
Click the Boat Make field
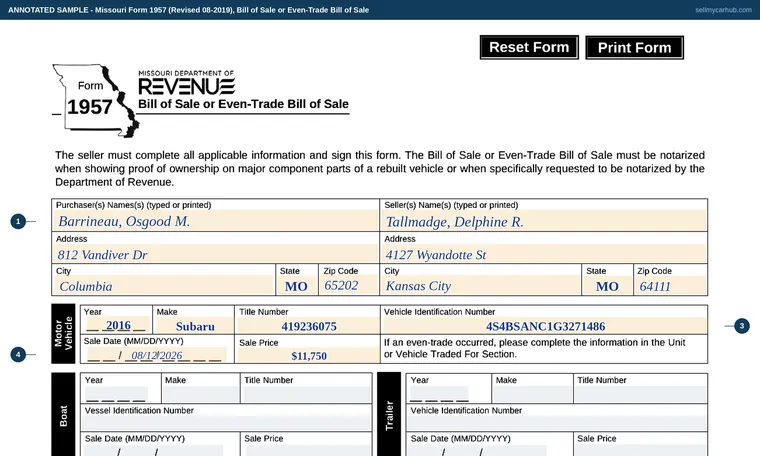pos(201,394)
